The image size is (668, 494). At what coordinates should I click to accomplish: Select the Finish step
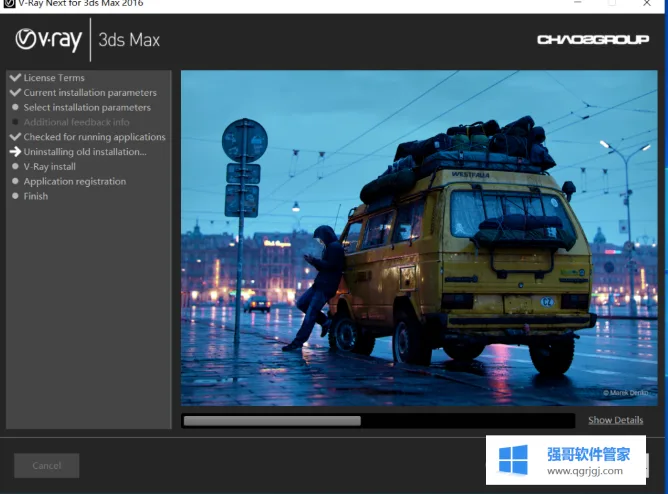[36, 196]
